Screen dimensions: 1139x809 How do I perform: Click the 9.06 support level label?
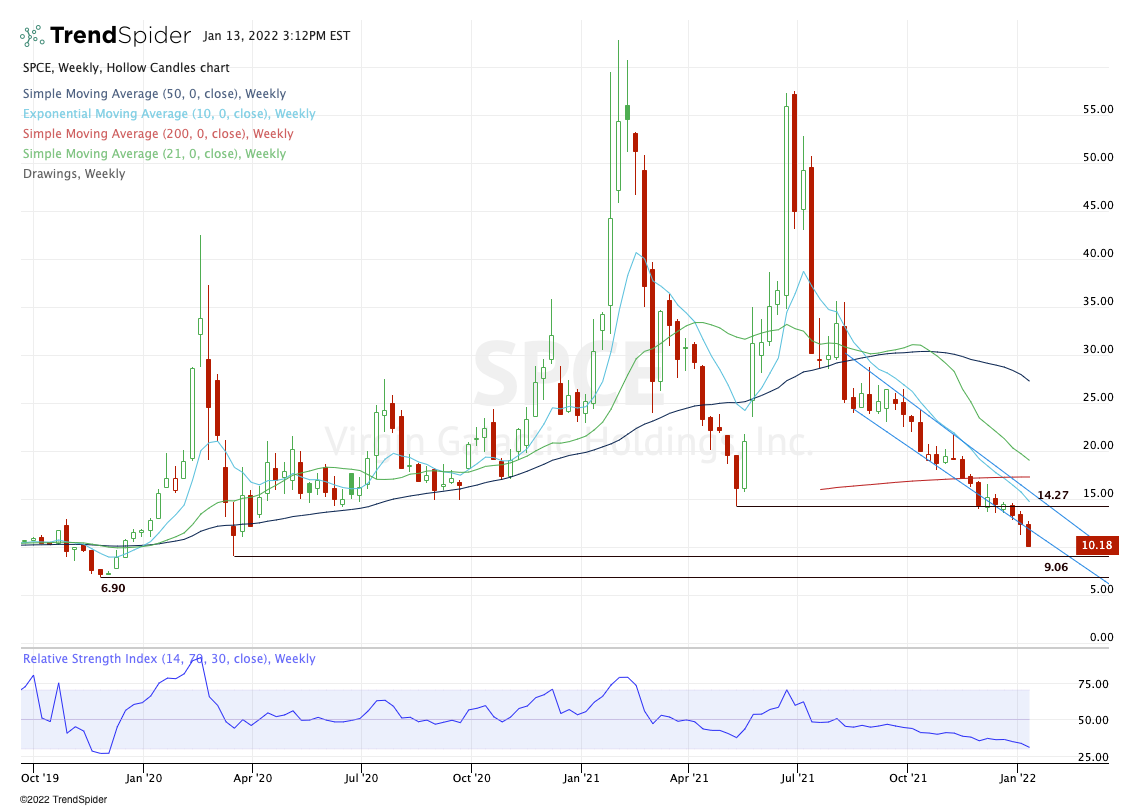[1056, 567]
